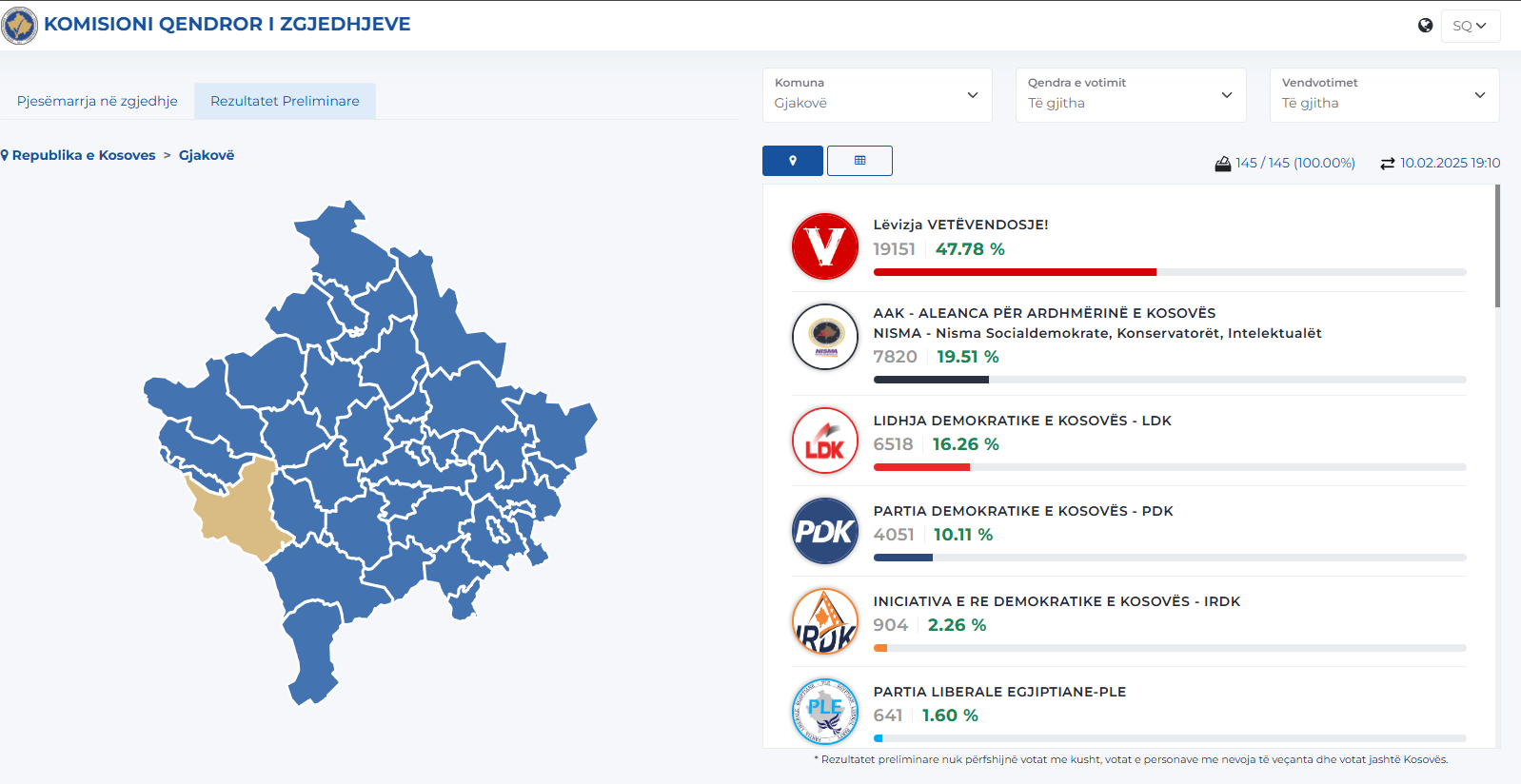
Task: Click the KQZ emblem logo in header
Action: 20,25
